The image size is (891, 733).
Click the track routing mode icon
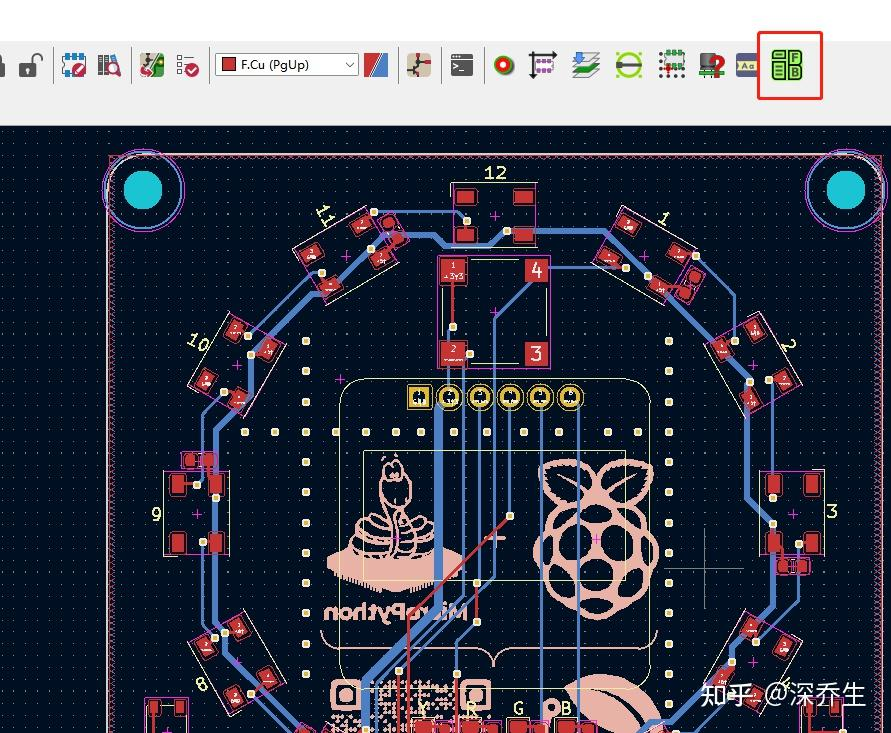[x=418, y=64]
